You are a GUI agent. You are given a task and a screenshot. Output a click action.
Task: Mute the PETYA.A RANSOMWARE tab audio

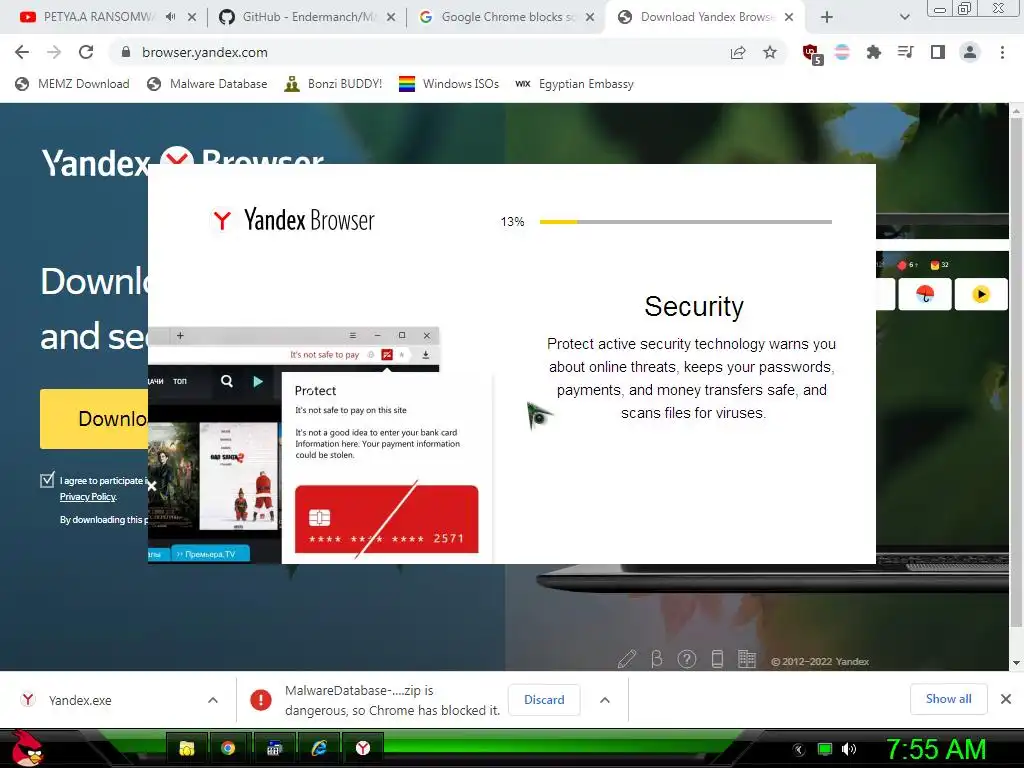point(170,17)
